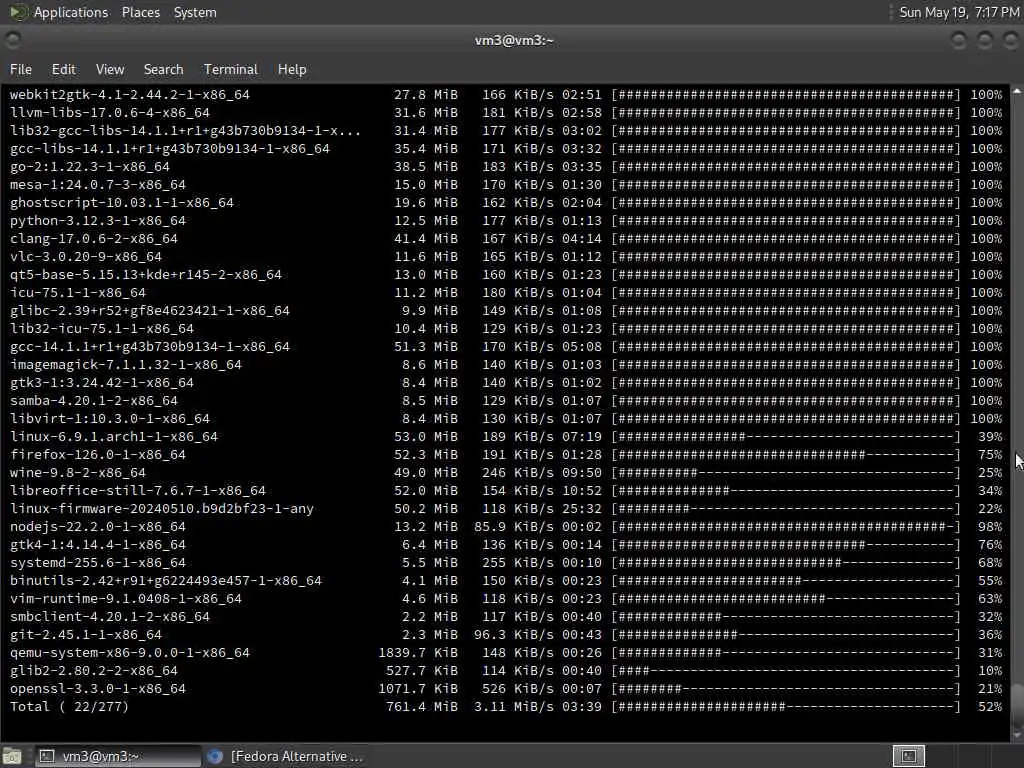1024x768 pixels.
Task: Click the 3.11 MiB/s total speed value
Action: coord(513,707)
